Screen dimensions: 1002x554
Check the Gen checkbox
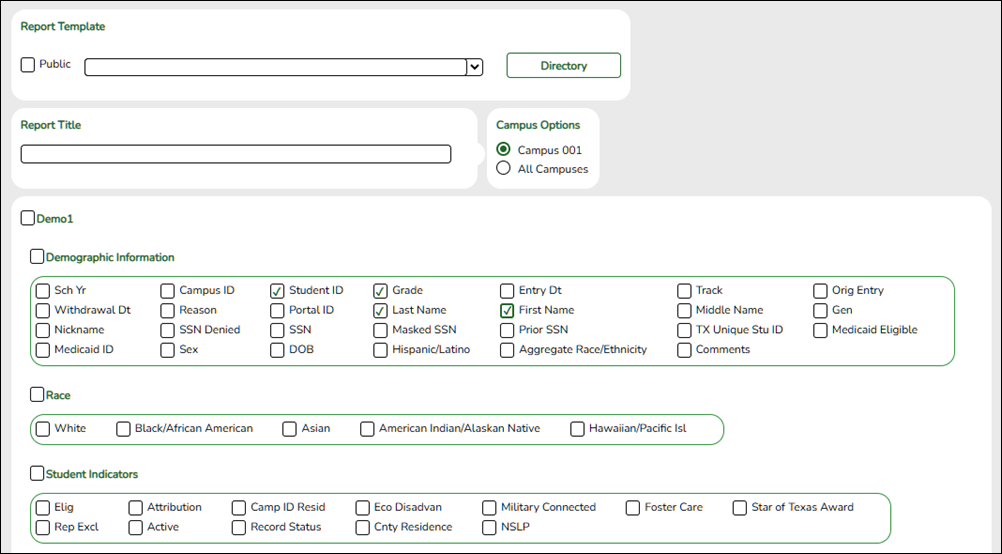point(821,311)
